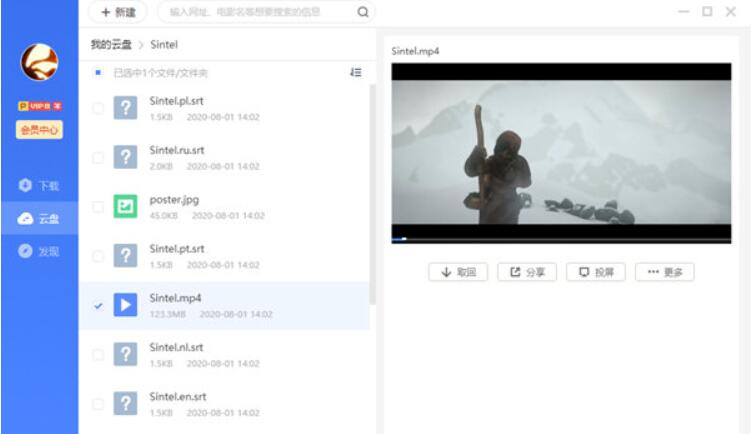This screenshot has height=434, width=752.
Task: Seek on the video preview progress bar
Action: click(561, 239)
